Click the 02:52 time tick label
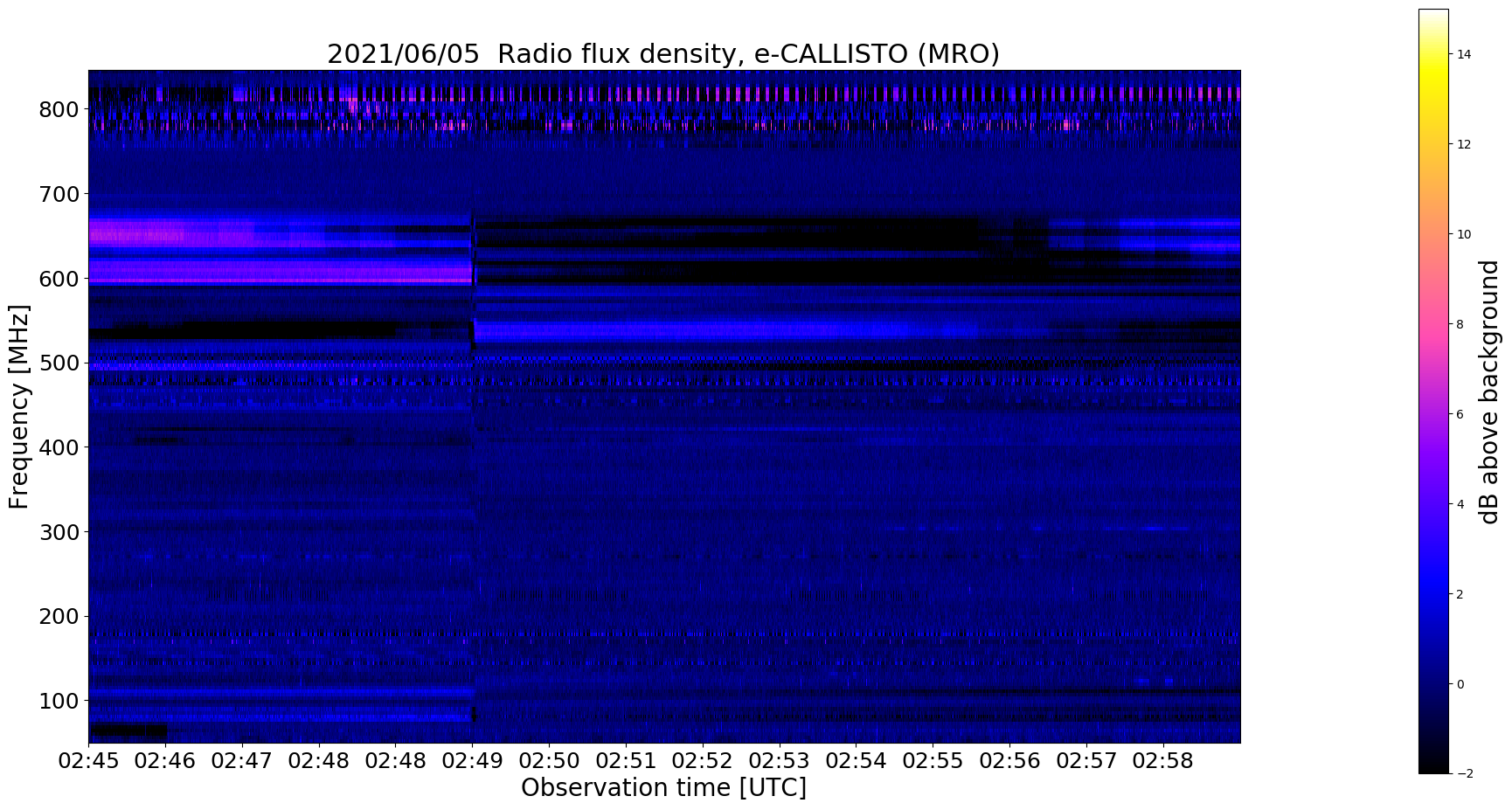 tap(703, 761)
